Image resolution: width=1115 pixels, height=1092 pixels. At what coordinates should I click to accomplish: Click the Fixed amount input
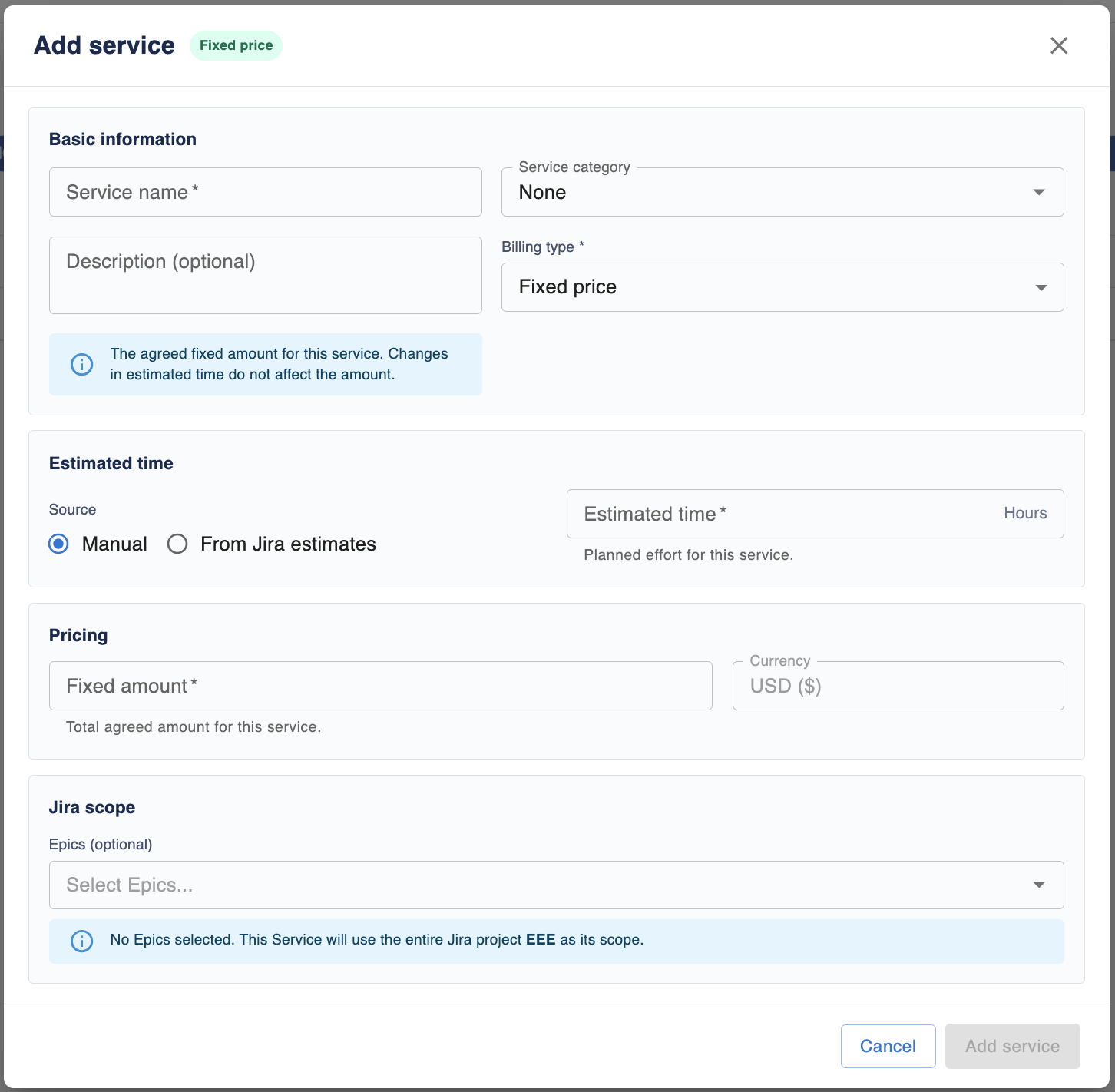click(381, 686)
